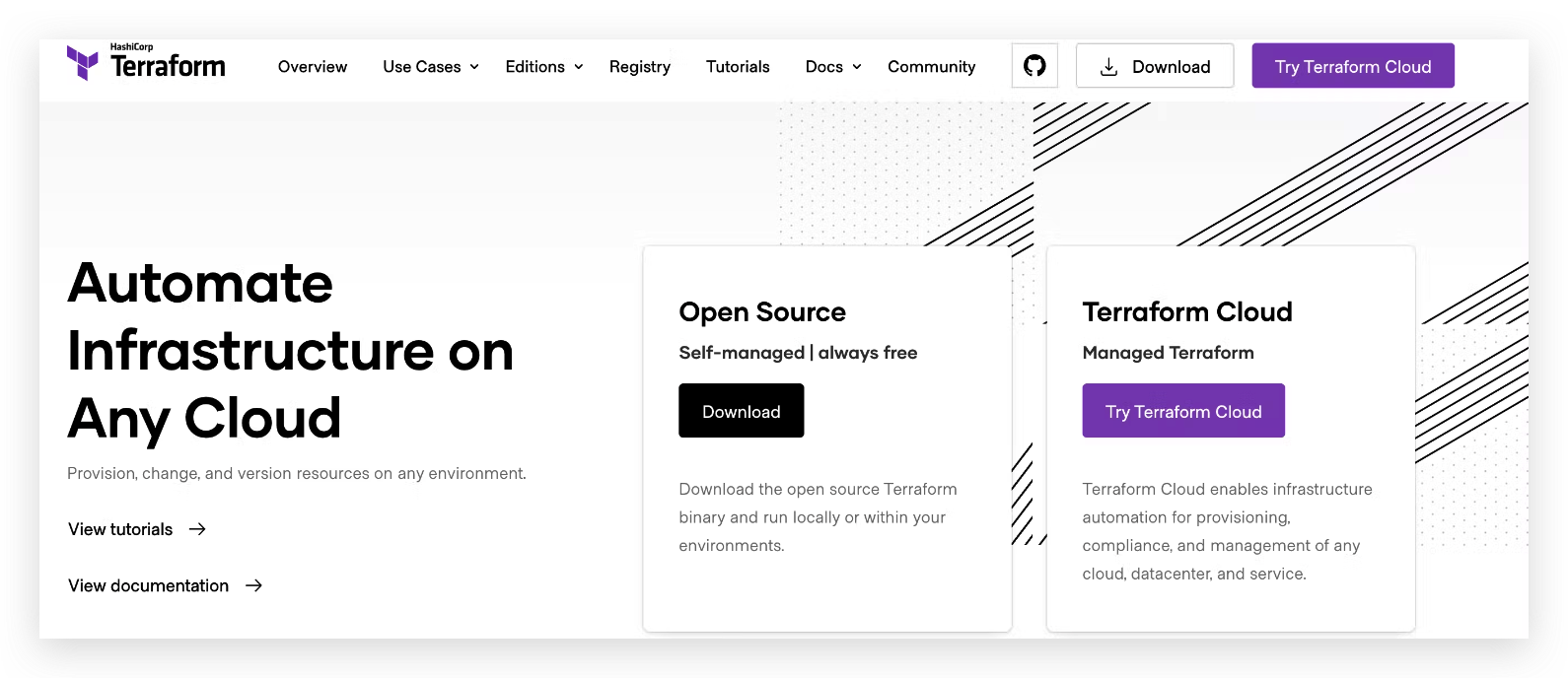Select Tutorials in the navigation bar
This screenshot has width=1568, height=678.
click(738, 67)
